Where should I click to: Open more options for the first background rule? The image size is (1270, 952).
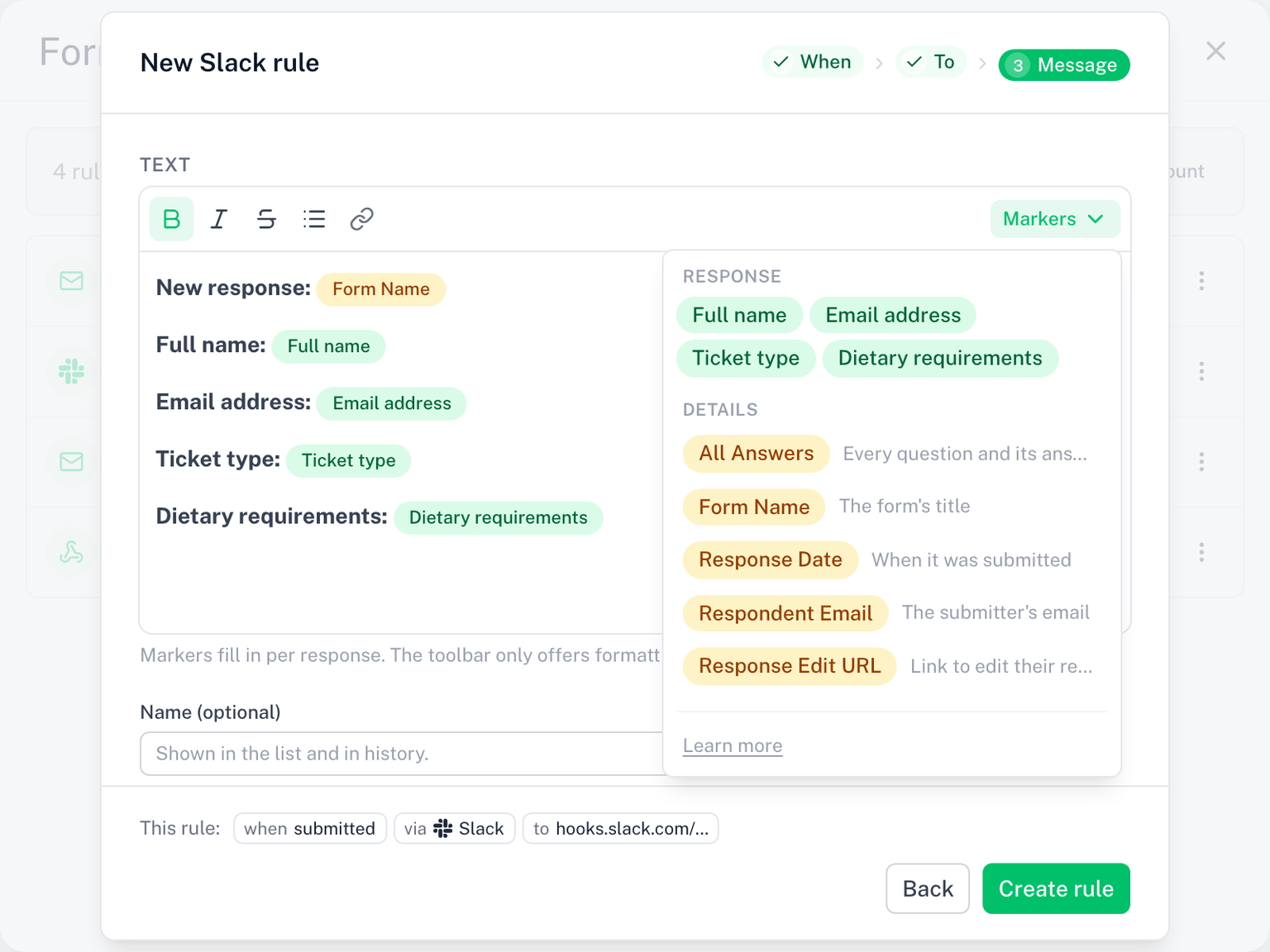coord(1201,281)
